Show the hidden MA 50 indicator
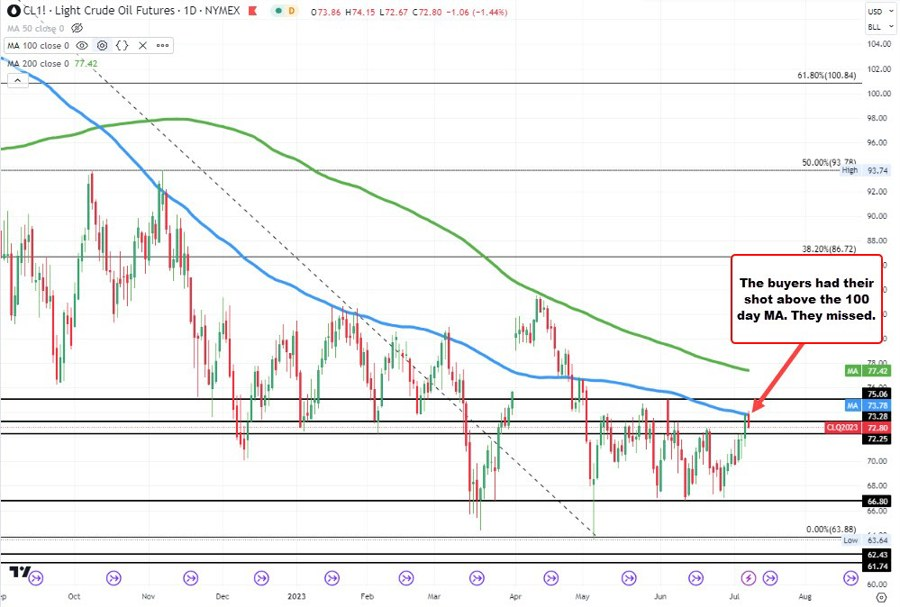 75,27
